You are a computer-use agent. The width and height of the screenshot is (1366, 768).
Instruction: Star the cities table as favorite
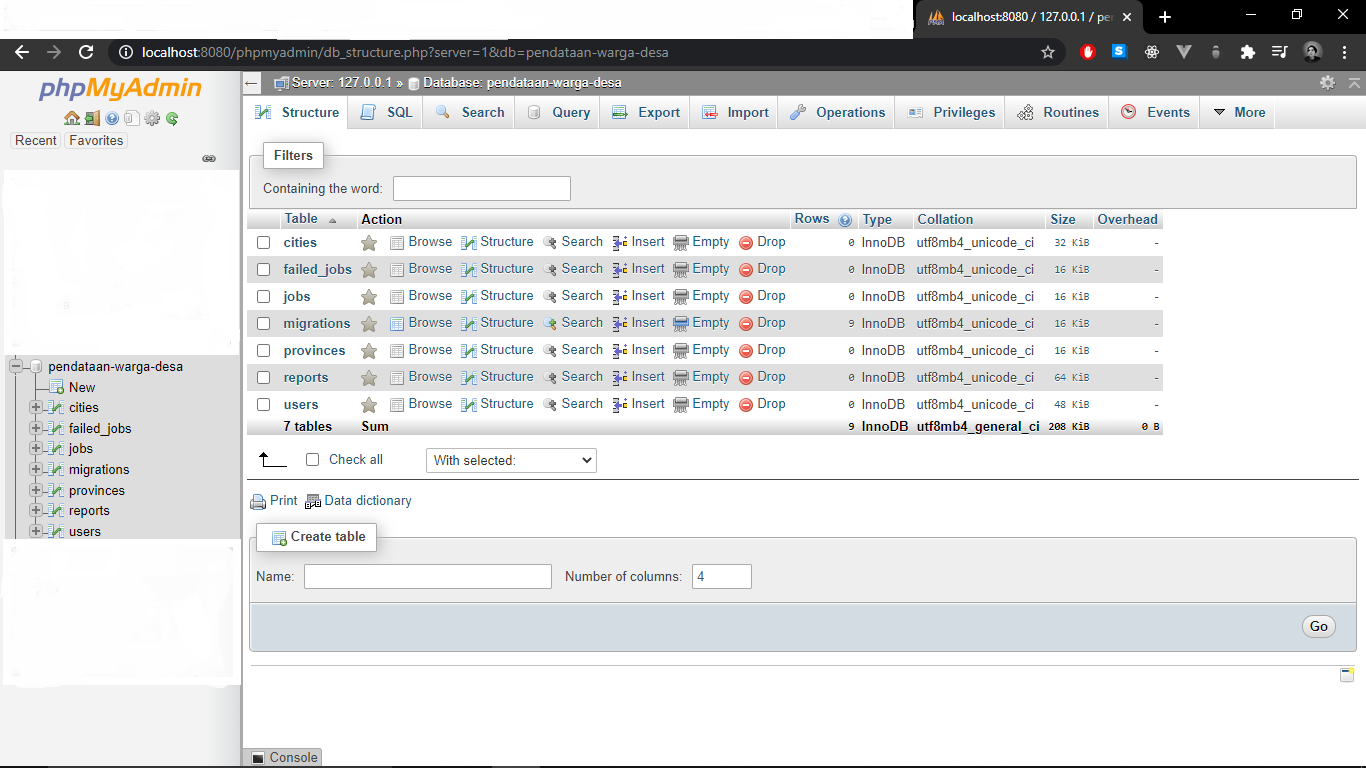(368, 242)
